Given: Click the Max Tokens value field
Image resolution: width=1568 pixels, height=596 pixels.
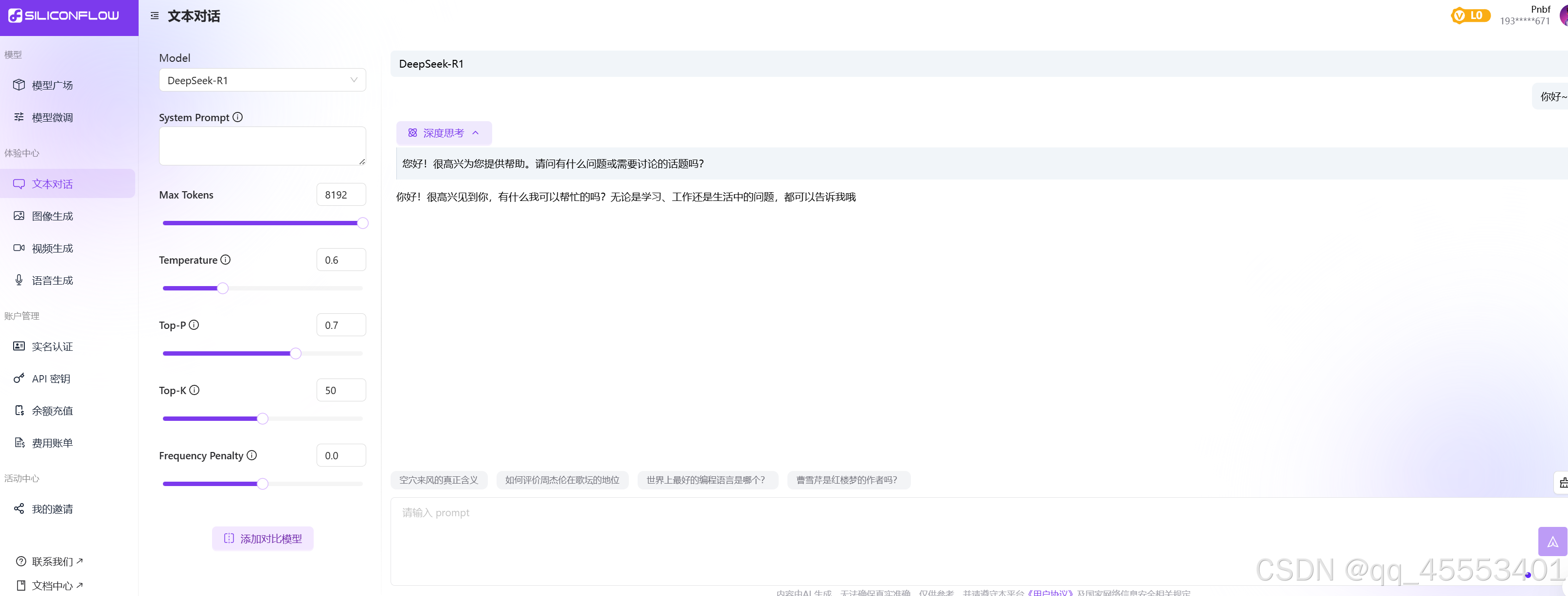Looking at the screenshot, I should [340, 195].
